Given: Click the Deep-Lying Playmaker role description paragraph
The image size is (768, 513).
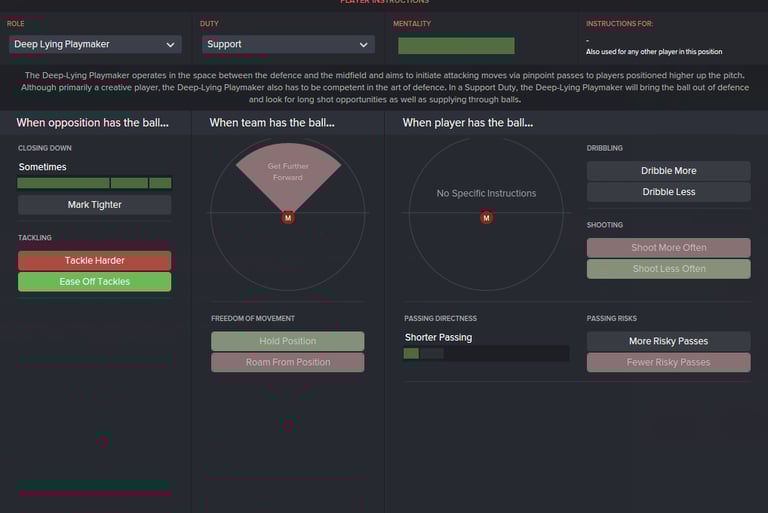Looking at the screenshot, I should (384, 88).
